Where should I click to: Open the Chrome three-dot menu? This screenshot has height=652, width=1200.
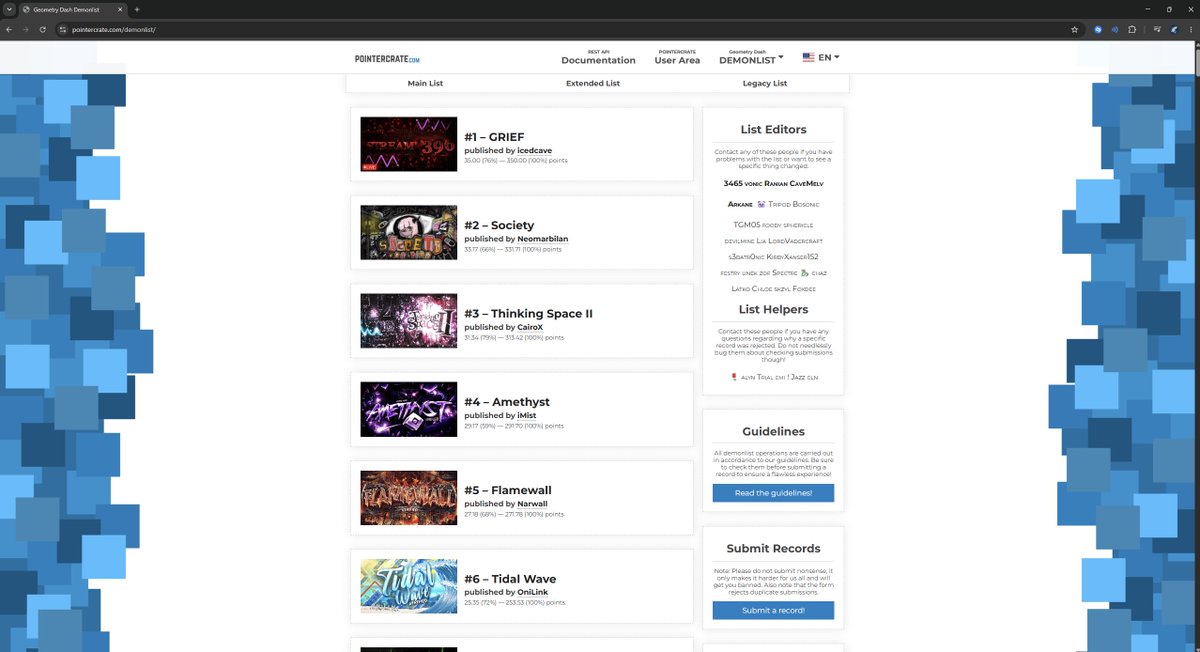click(x=1190, y=30)
